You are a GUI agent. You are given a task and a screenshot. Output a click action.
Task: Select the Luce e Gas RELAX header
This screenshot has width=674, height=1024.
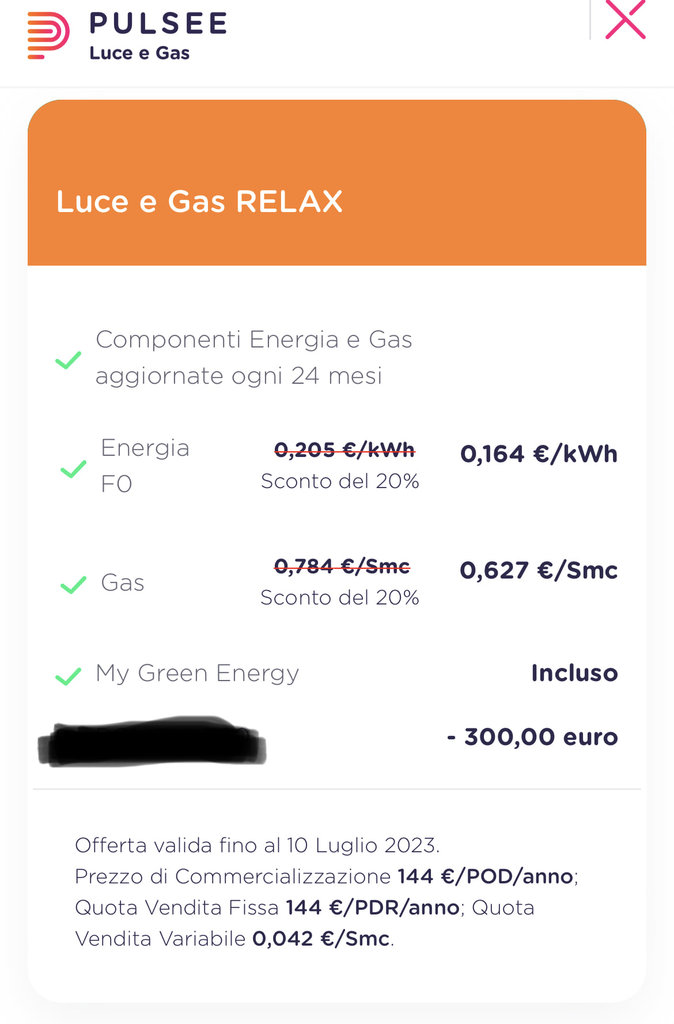(199, 202)
